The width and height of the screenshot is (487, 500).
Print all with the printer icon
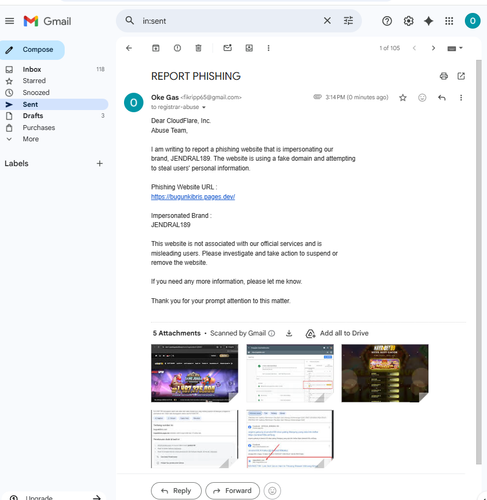(x=444, y=76)
